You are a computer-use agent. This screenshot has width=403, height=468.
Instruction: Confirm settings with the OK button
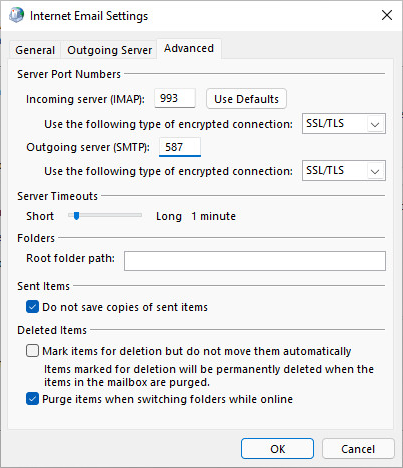[277, 449]
